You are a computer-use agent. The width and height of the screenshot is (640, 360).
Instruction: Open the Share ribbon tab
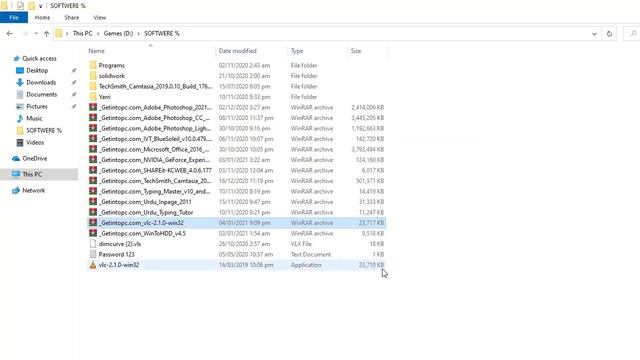[71, 18]
